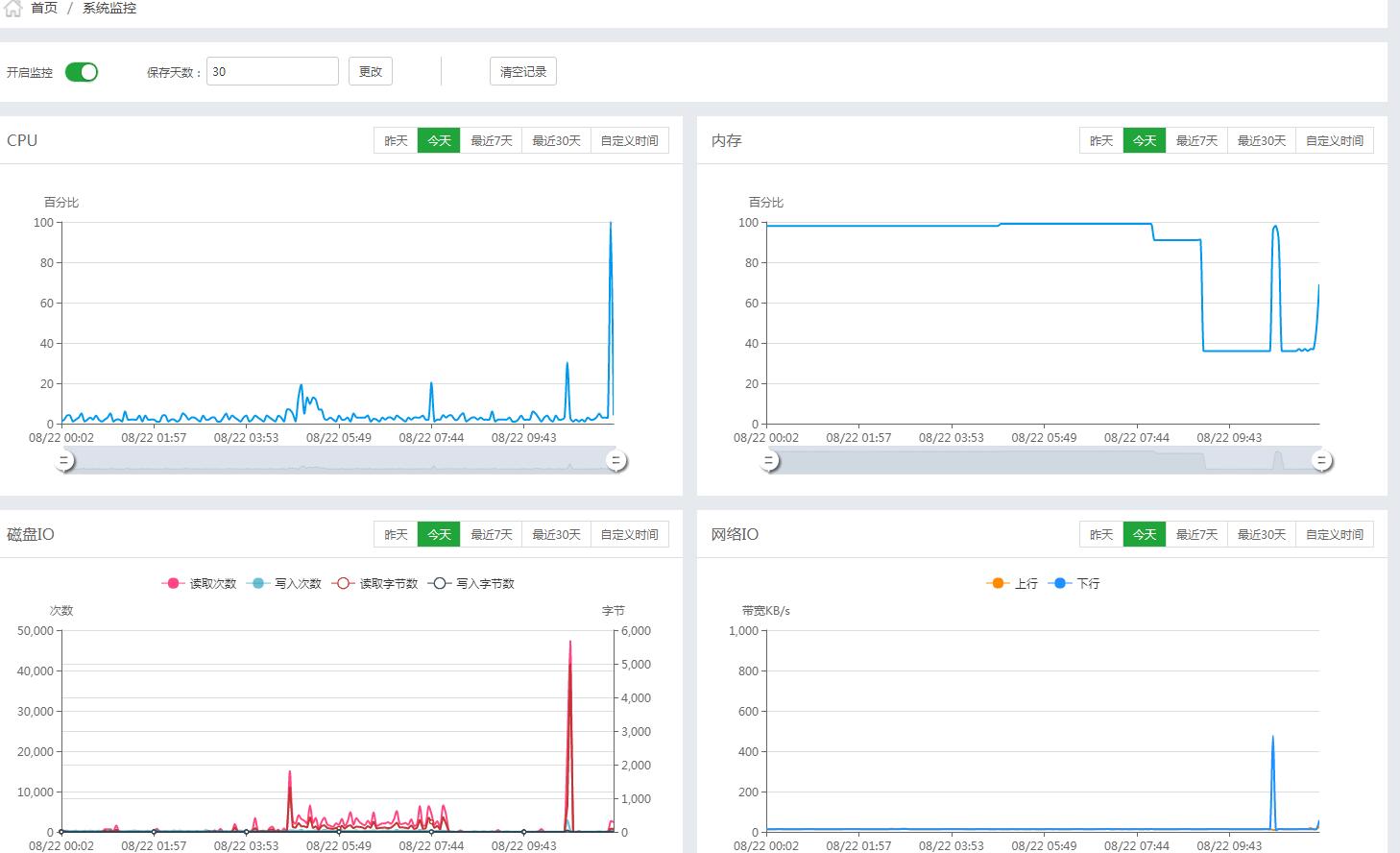Click 字节 axis label in 磁盘IO chart

click(614, 611)
